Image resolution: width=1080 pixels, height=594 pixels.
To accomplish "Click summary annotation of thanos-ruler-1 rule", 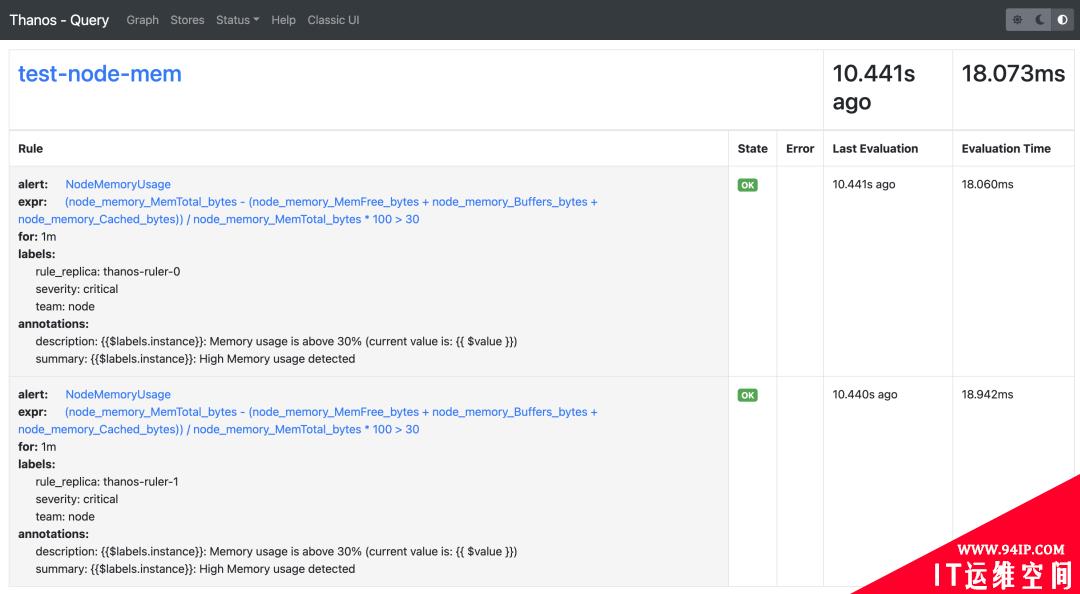I will point(195,569).
